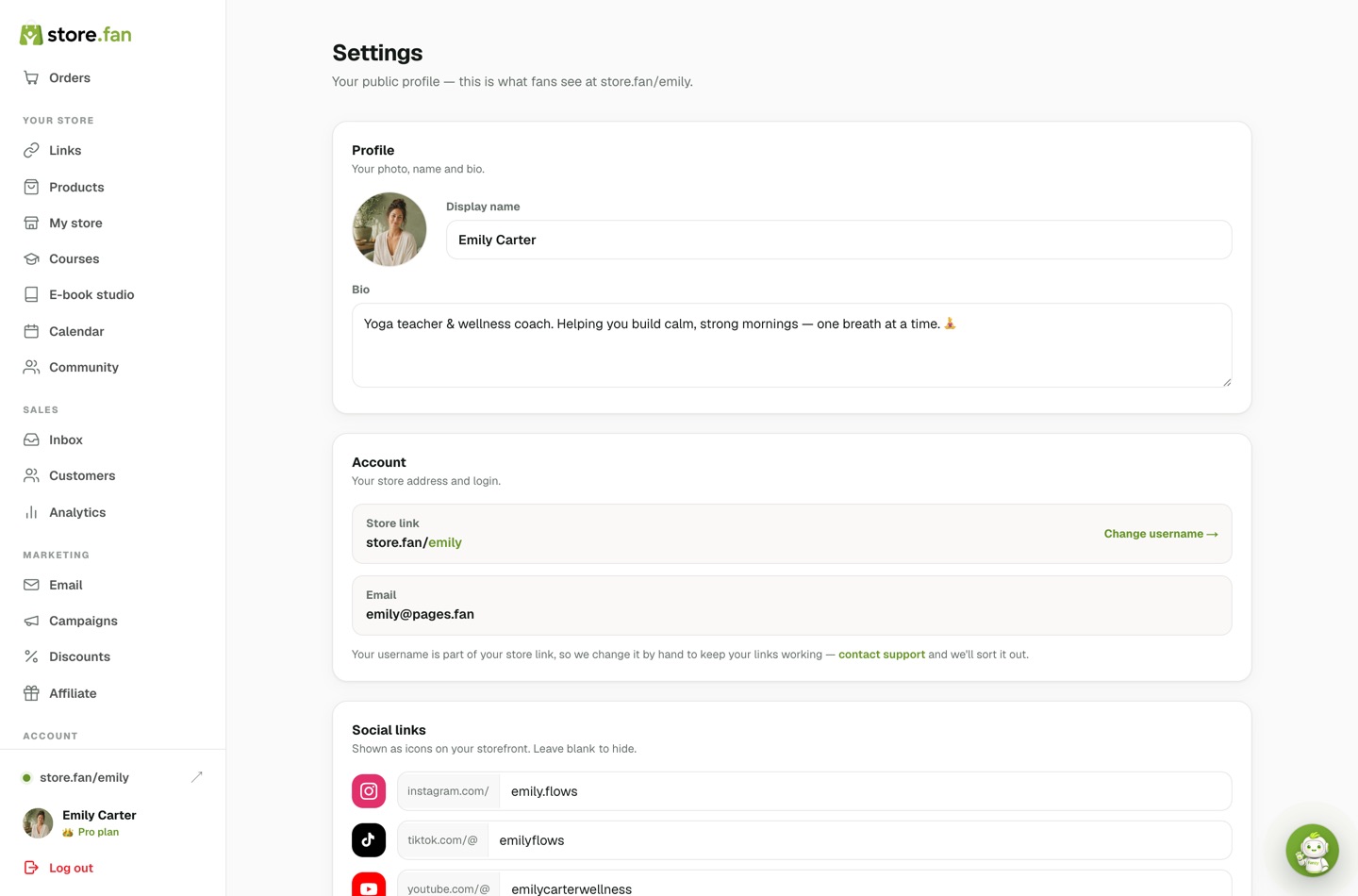Click the Bio resize handle
The width and height of the screenshot is (1358, 896).
pyautogui.click(x=1226, y=382)
